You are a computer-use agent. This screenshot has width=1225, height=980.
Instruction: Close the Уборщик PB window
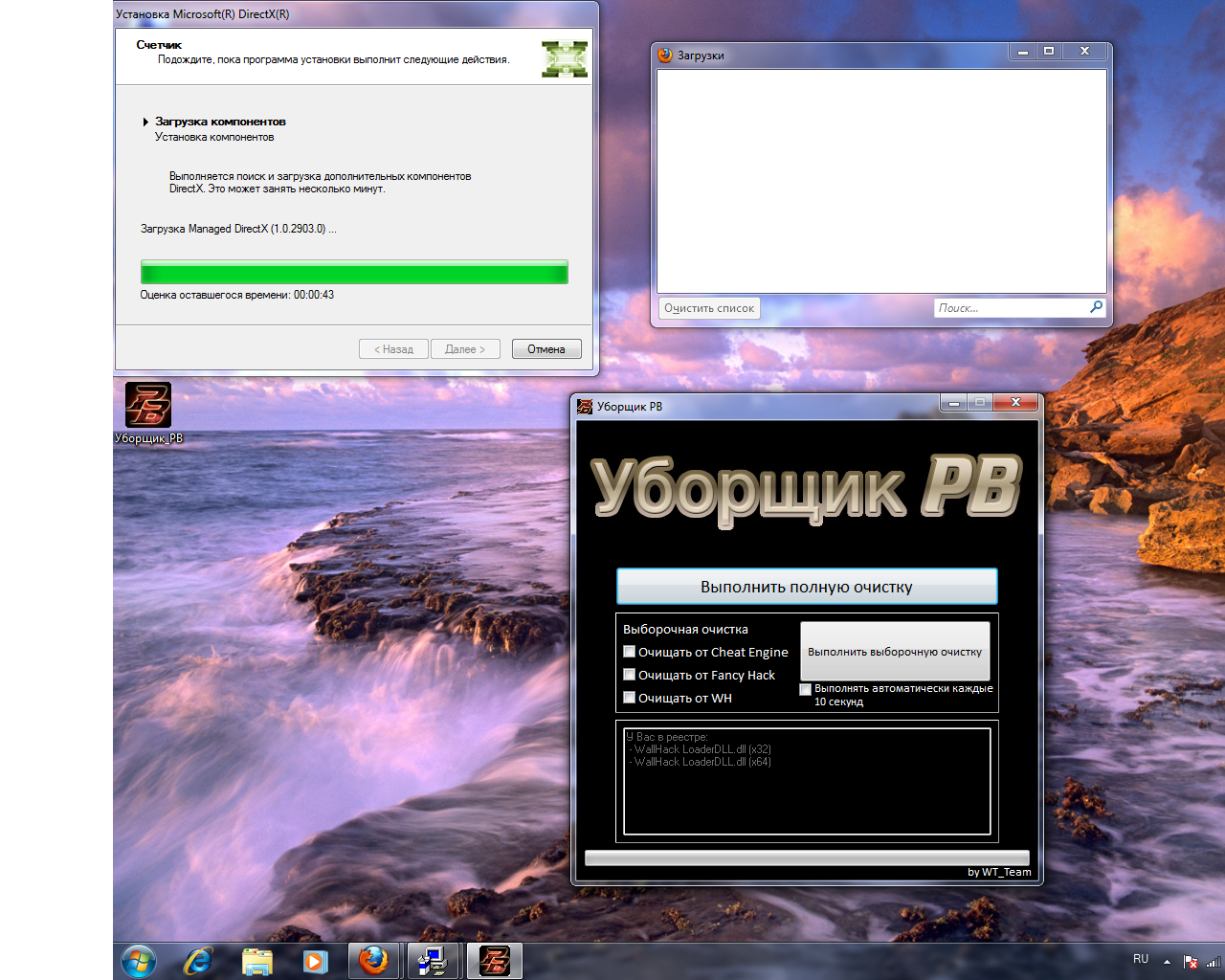pyautogui.click(x=1015, y=403)
